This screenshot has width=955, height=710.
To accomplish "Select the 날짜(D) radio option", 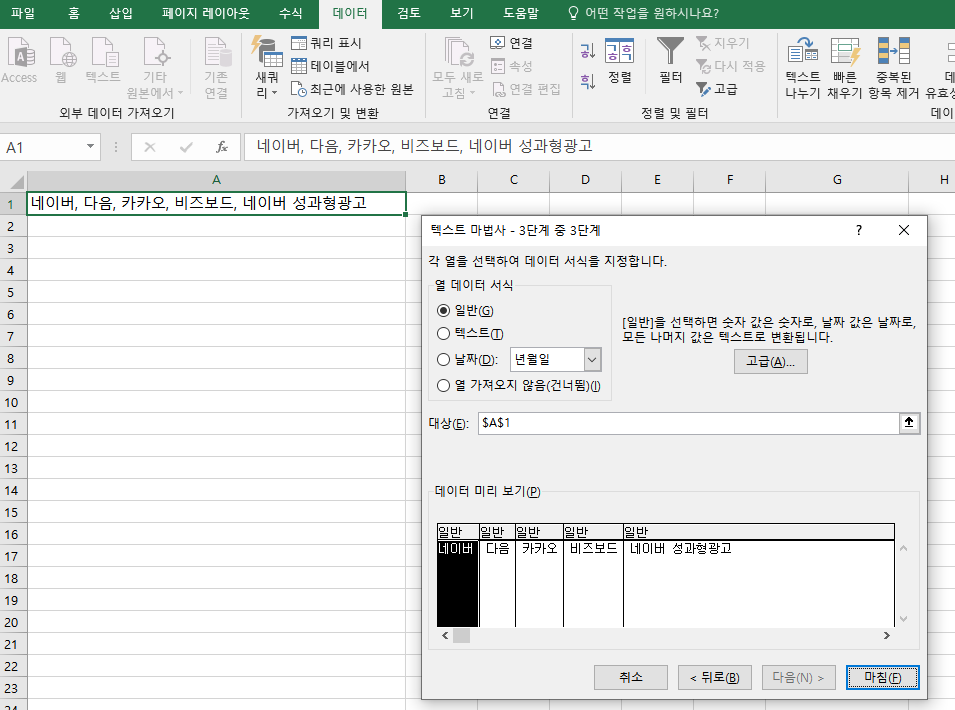I will click(x=443, y=359).
